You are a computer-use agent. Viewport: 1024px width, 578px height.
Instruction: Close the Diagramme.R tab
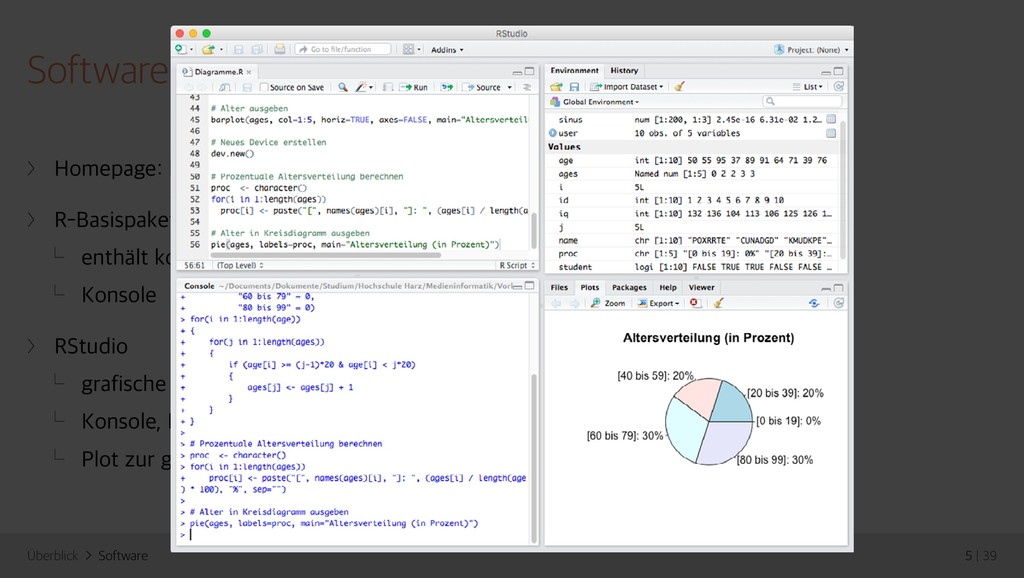point(249,72)
